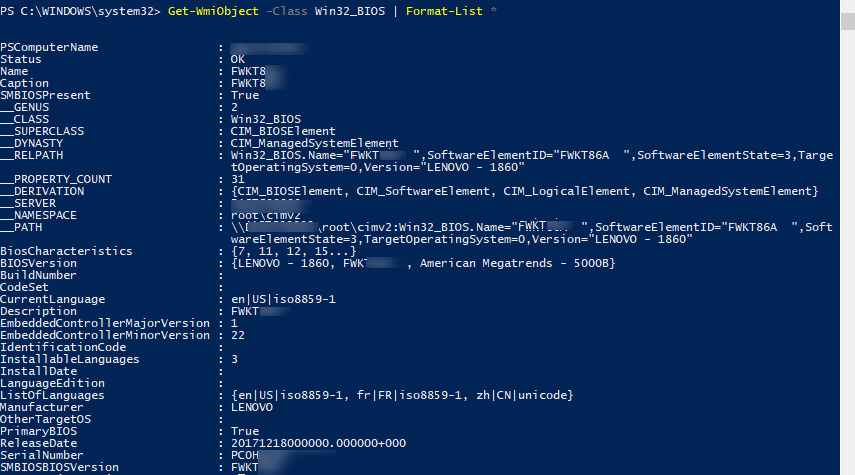Click the empty vertical scrollbar track below thumb
855x475 pixels.
coord(848,252)
